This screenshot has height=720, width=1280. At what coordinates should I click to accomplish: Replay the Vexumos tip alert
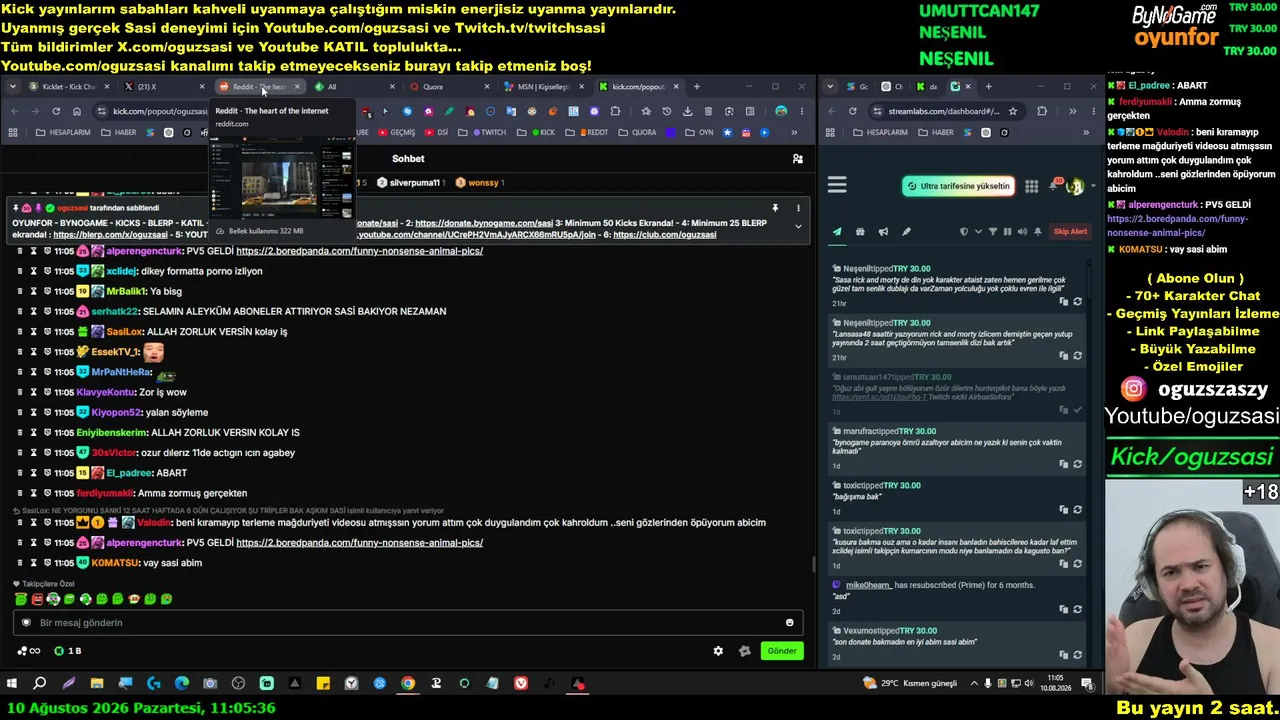tap(1077, 656)
